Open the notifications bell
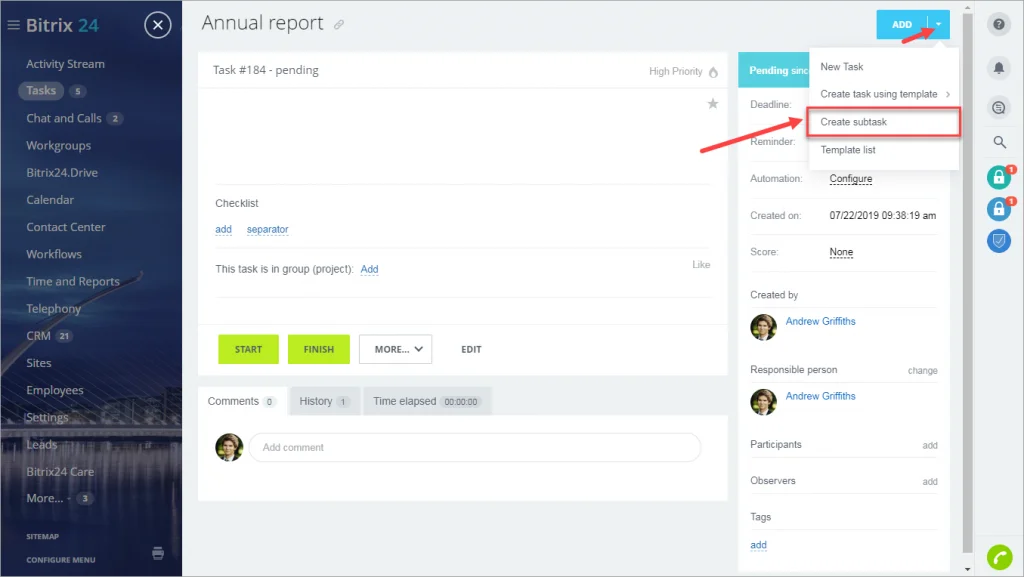This screenshot has height=577, width=1024. point(999,67)
